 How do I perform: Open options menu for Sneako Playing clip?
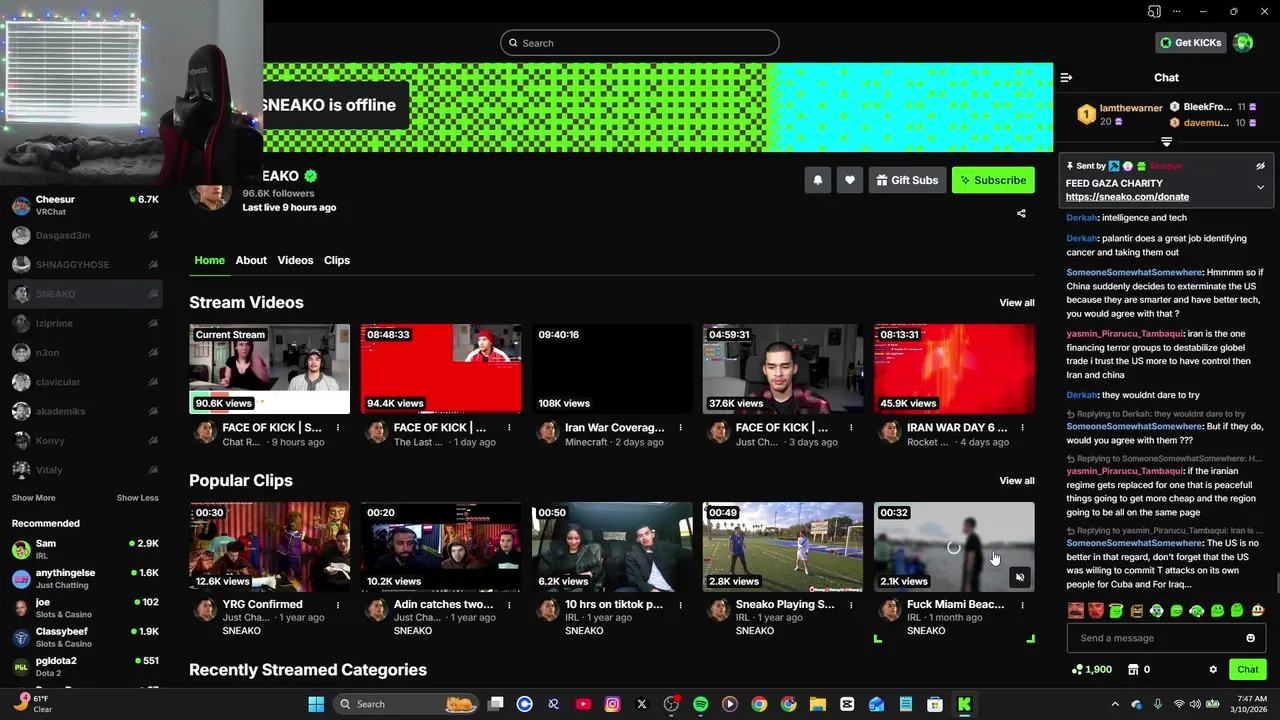(x=851, y=605)
